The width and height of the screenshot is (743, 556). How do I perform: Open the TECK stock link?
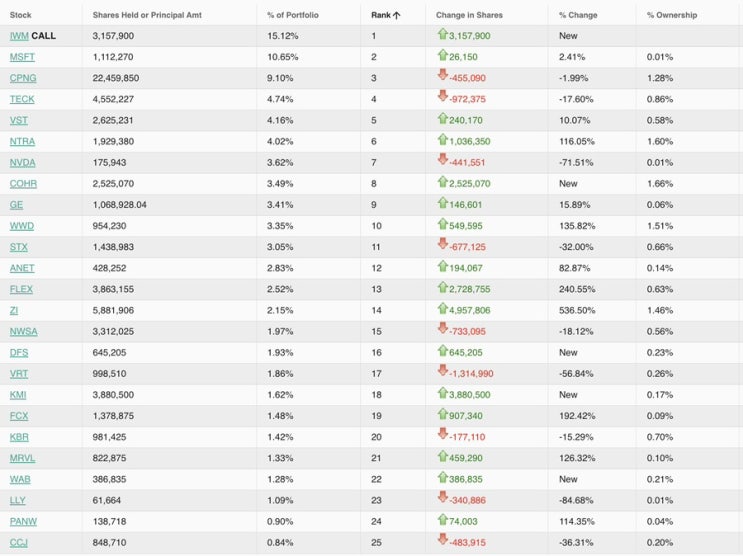[22, 99]
